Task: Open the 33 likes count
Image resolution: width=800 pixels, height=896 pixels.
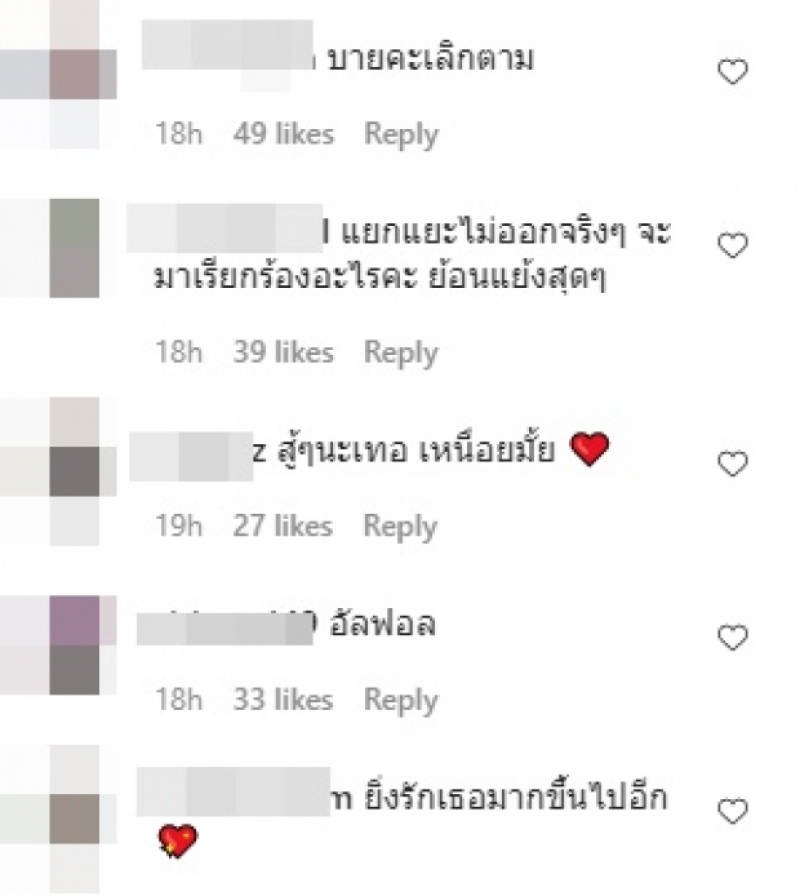Action: 283,699
